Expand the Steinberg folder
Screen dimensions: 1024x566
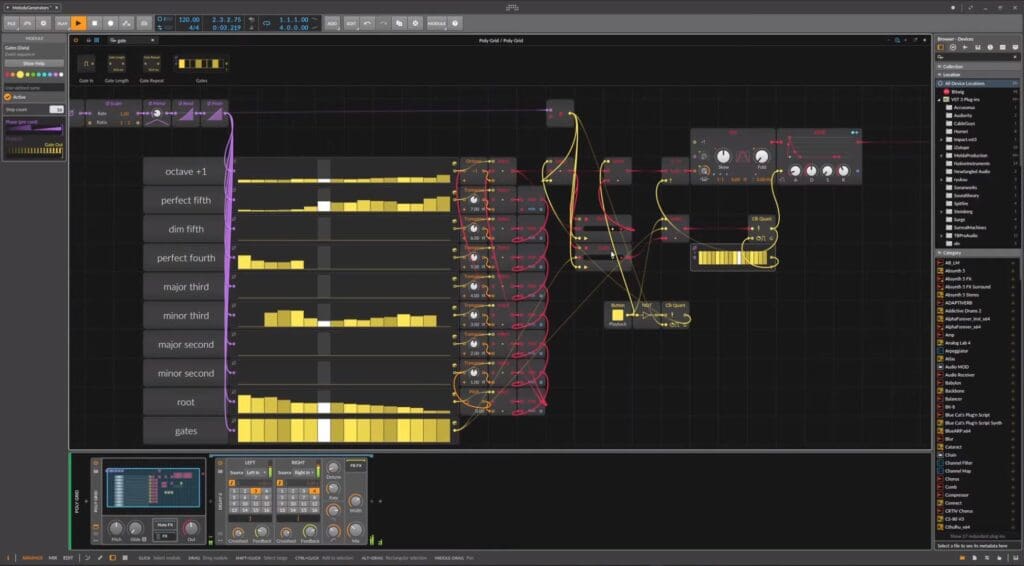pyautogui.click(x=942, y=212)
